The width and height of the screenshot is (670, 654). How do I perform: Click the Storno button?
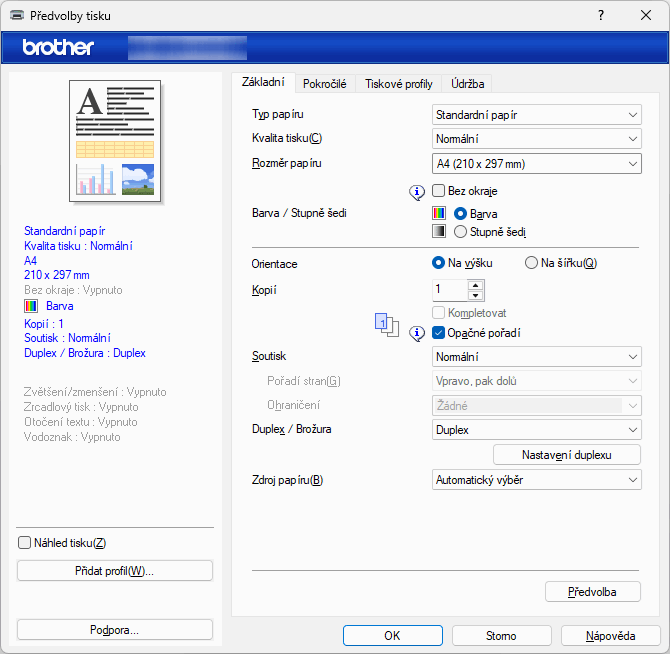[501, 636]
